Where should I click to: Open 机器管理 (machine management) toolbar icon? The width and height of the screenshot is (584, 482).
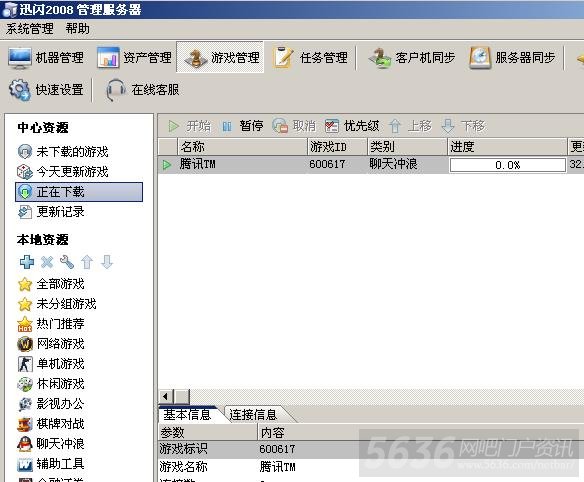pyautogui.click(x=20, y=58)
